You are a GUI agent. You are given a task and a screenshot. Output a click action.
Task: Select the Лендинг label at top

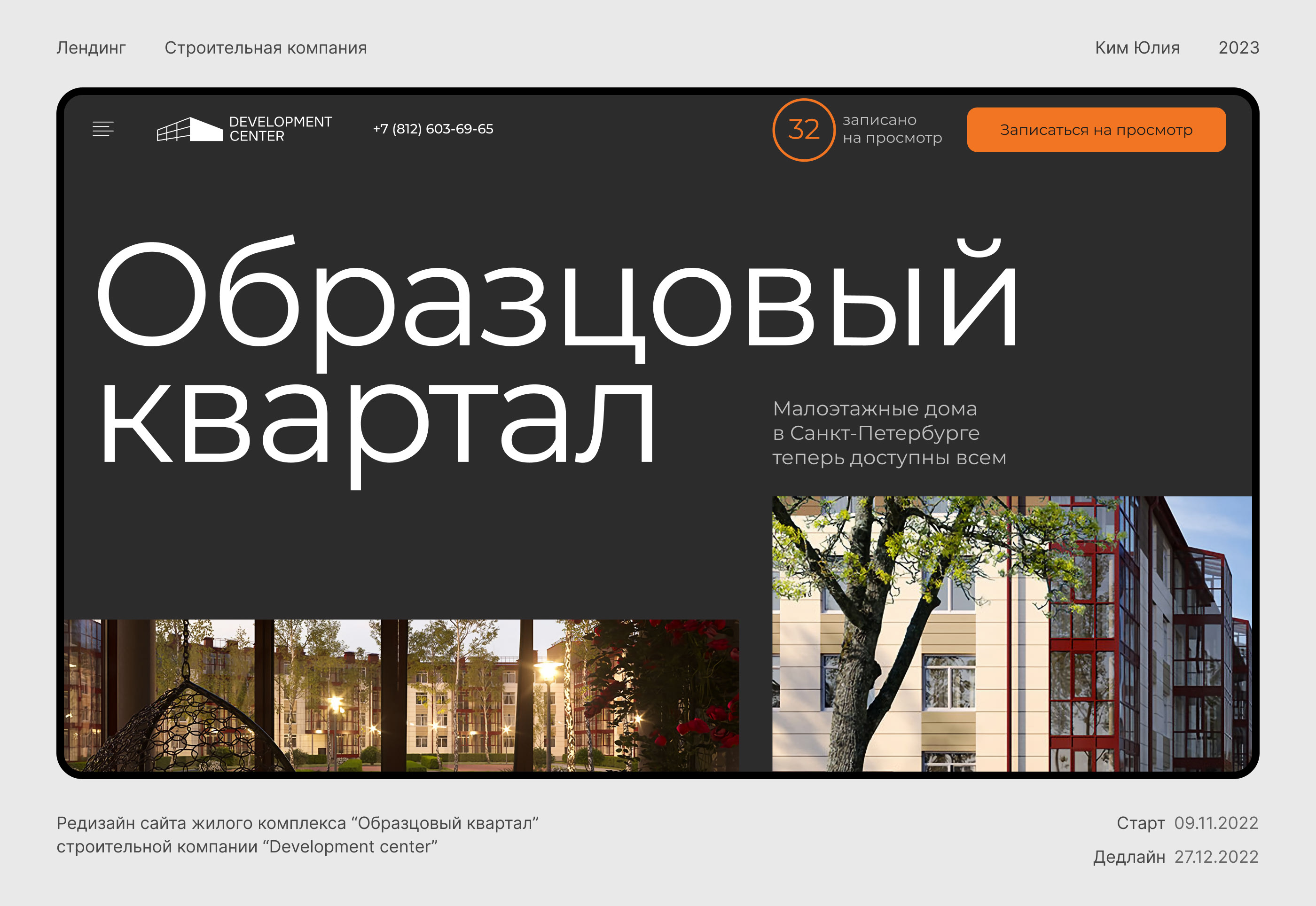tap(91, 47)
